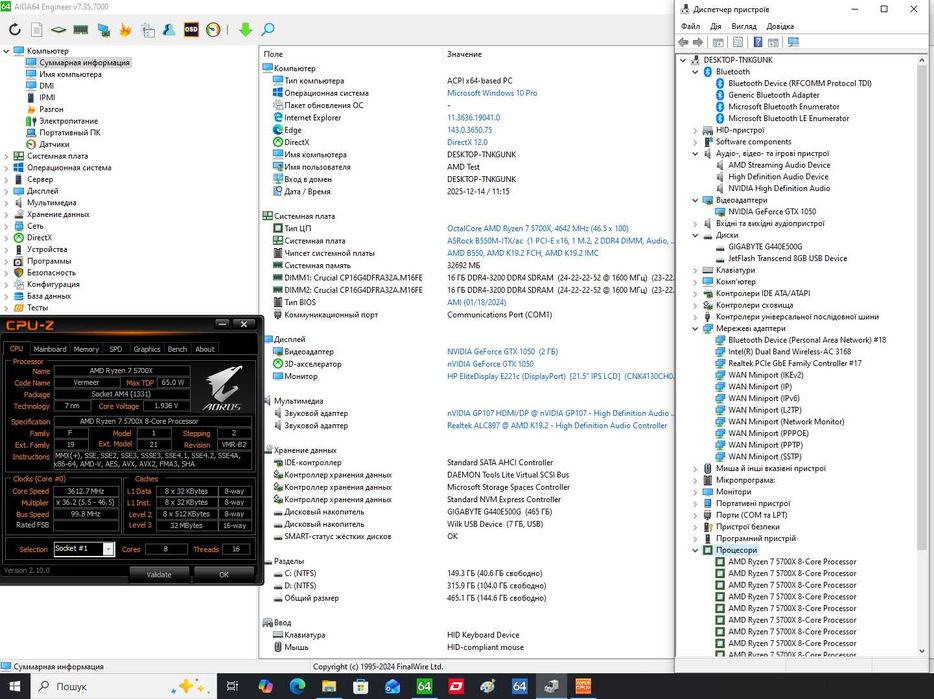Image resolution: width=934 pixels, height=699 pixels.
Task: Open the Microsoft Windows 10 Pro link
Action: (x=492, y=93)
